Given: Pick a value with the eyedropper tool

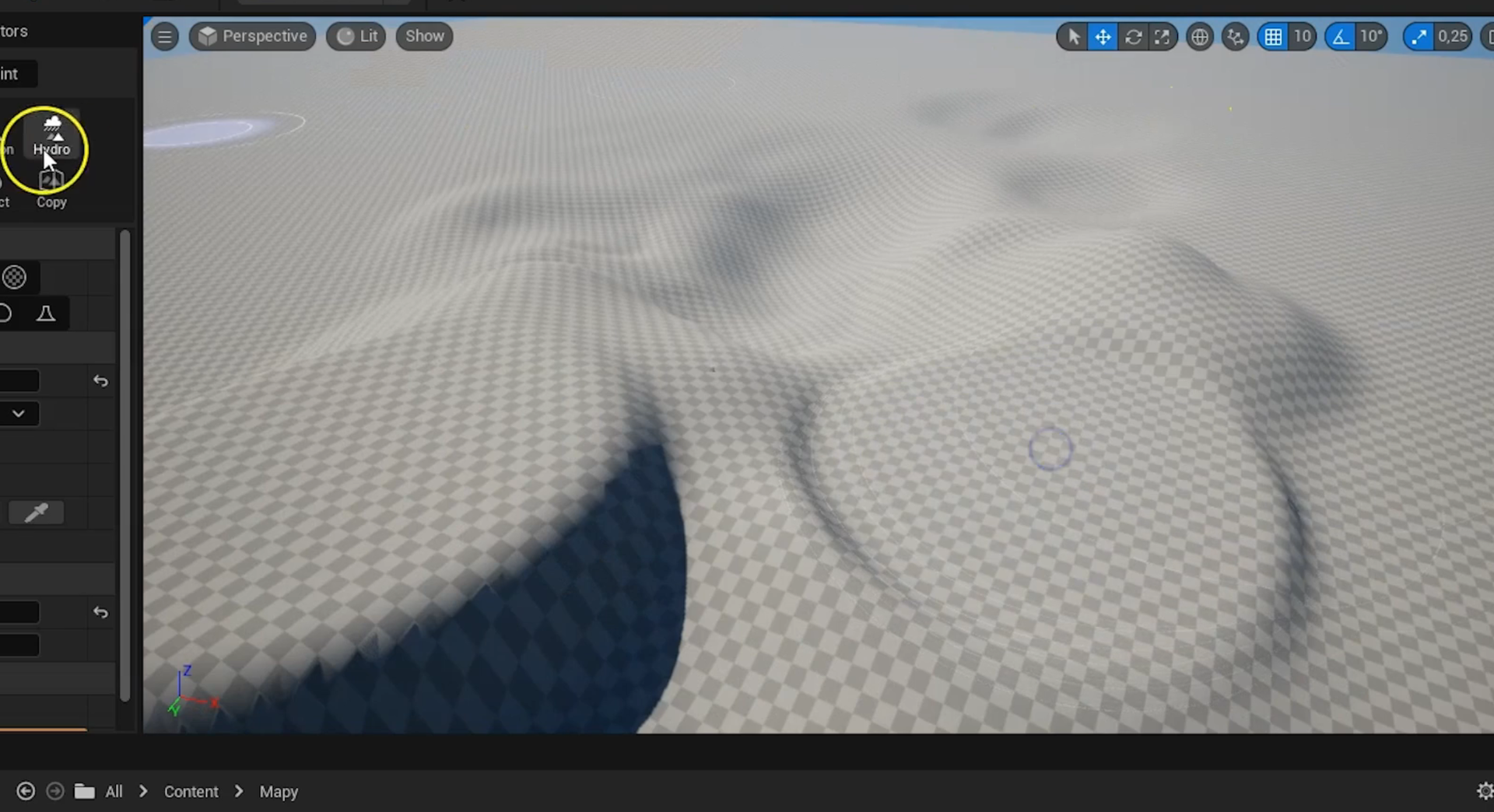Looking at the screenshot, I should (x=36, y=512).
